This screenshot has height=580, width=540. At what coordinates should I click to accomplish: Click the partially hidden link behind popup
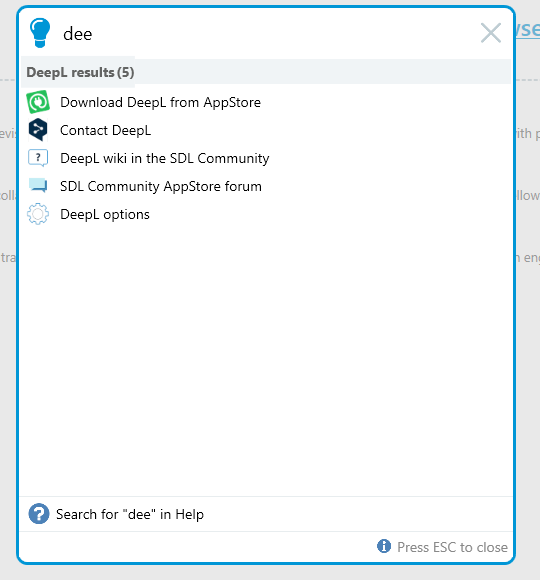[528, 30]
